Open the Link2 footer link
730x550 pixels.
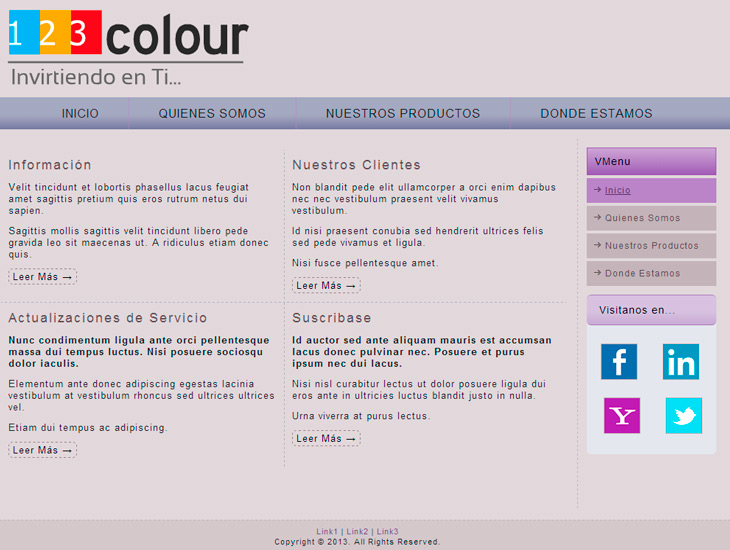[x=357, y=531]
